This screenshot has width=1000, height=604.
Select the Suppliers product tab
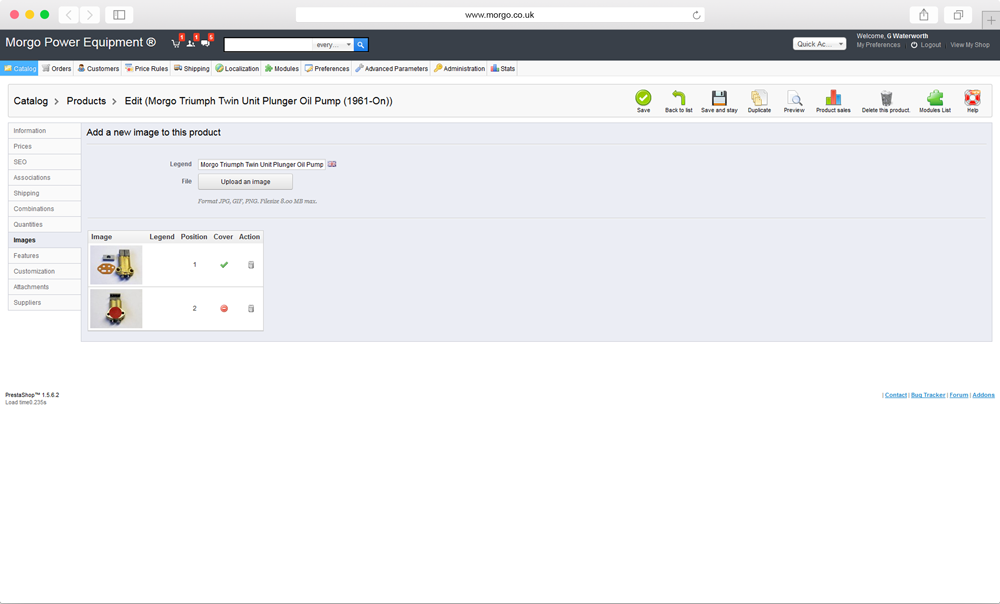tap(45, 302)
